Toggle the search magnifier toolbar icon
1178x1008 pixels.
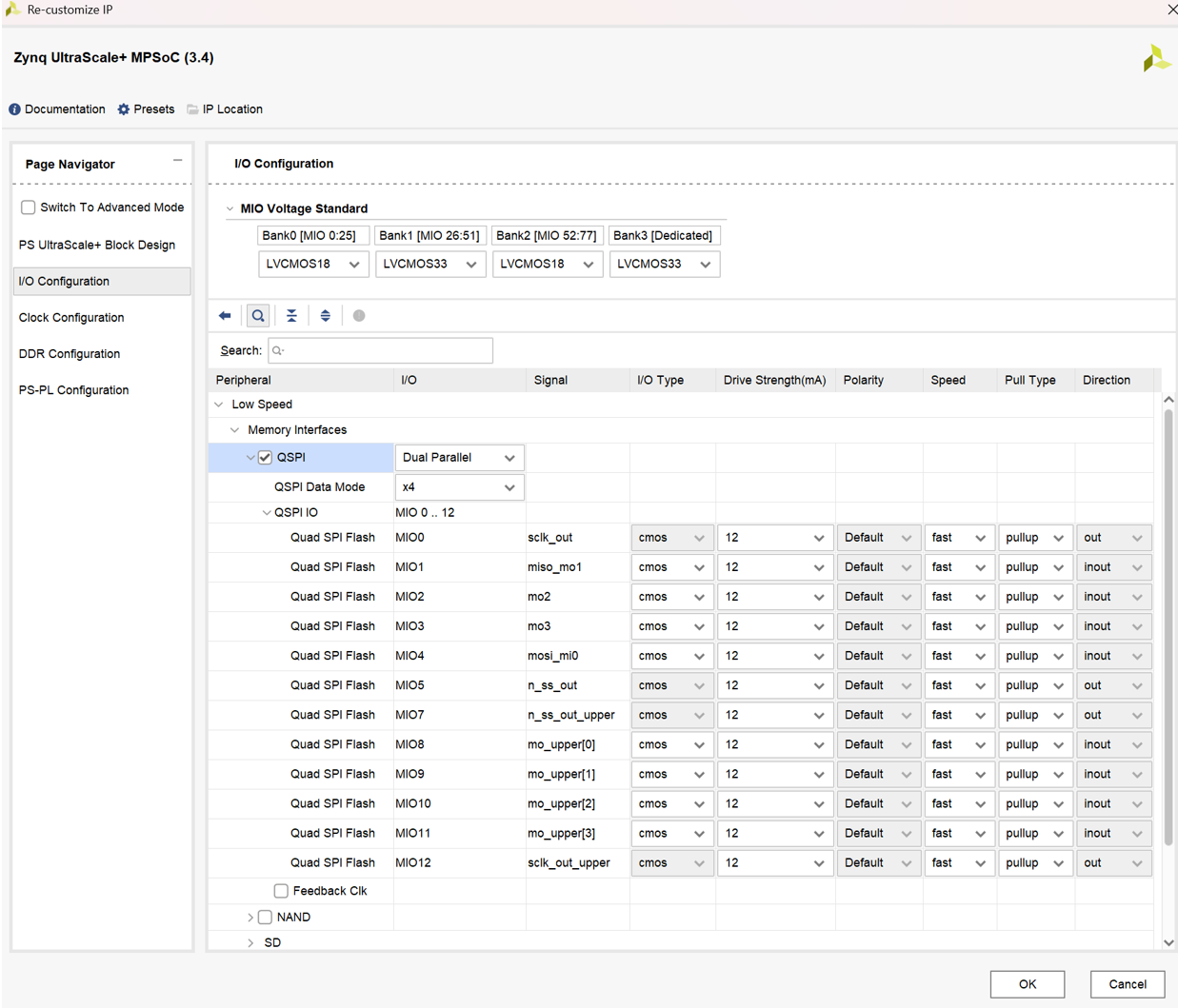point(258,316)
